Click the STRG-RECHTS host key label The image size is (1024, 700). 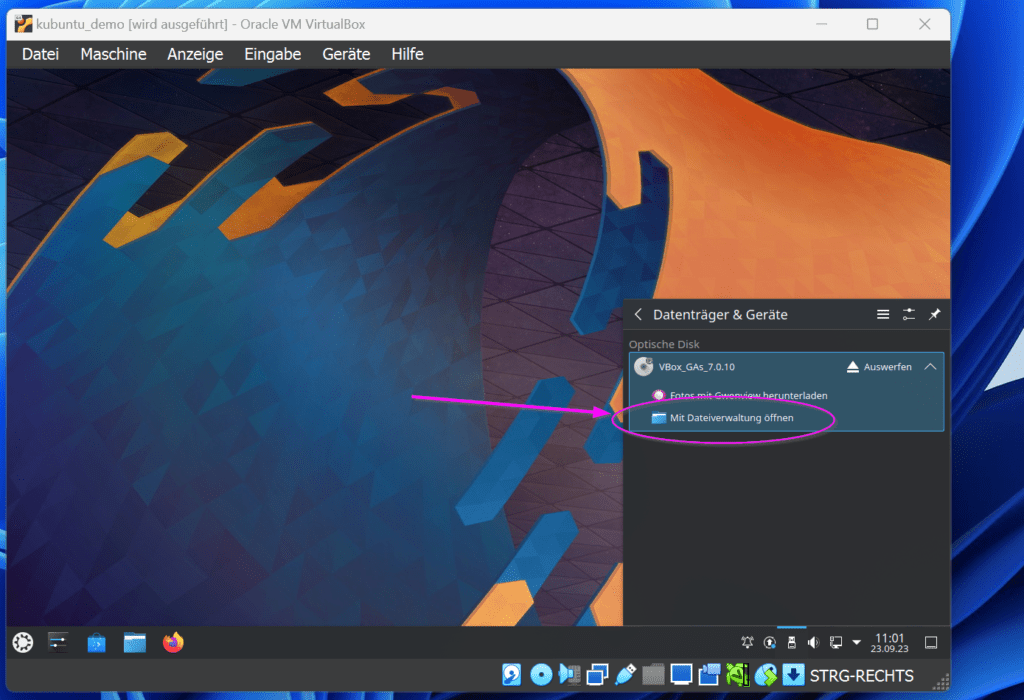[861, 676]
